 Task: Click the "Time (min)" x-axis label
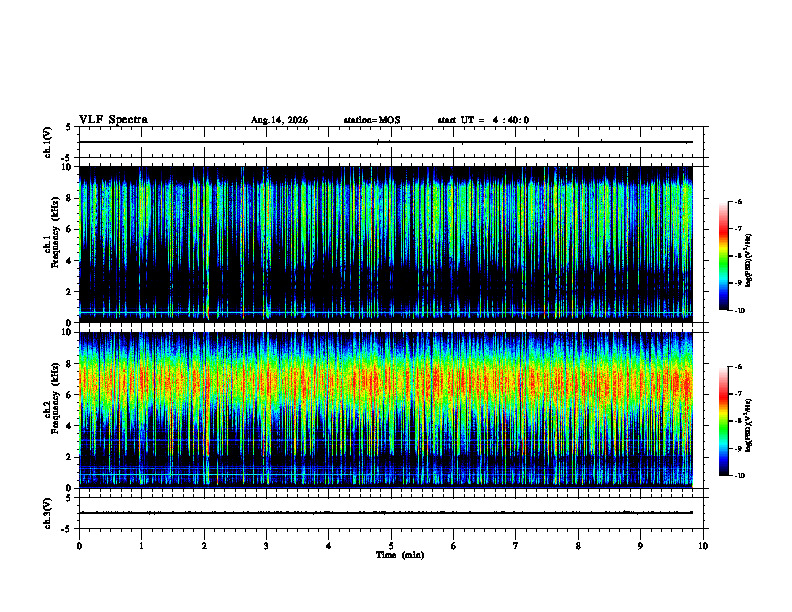(400, 555)
